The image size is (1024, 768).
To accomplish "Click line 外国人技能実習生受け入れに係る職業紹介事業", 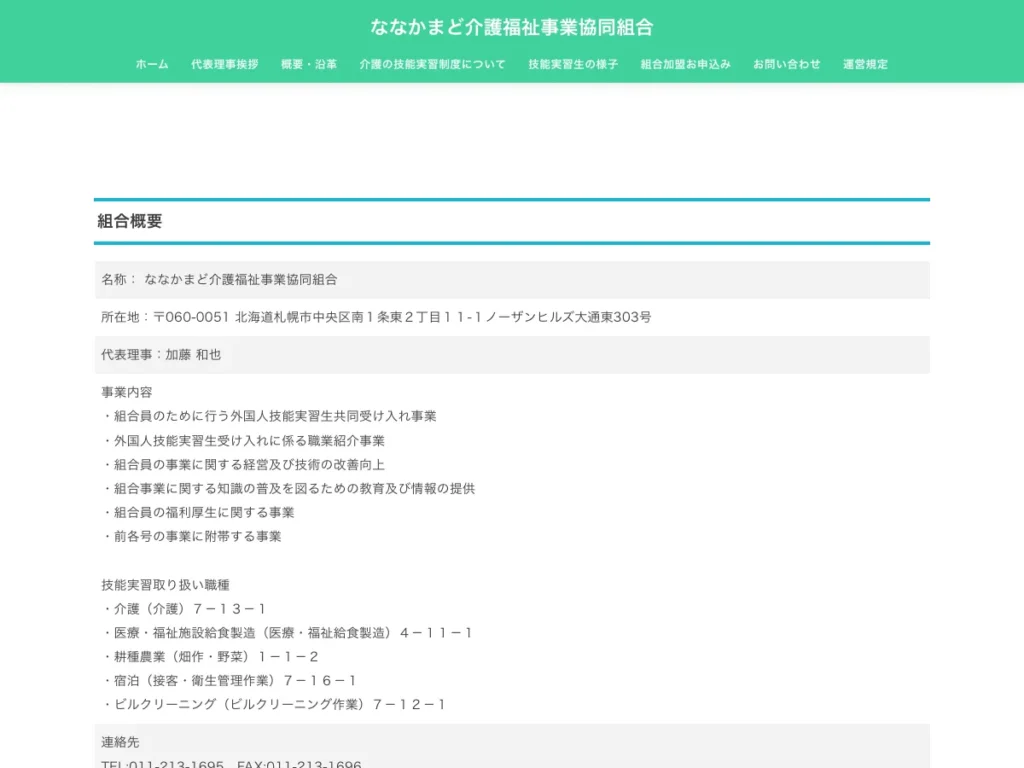I will click(244, 441).
